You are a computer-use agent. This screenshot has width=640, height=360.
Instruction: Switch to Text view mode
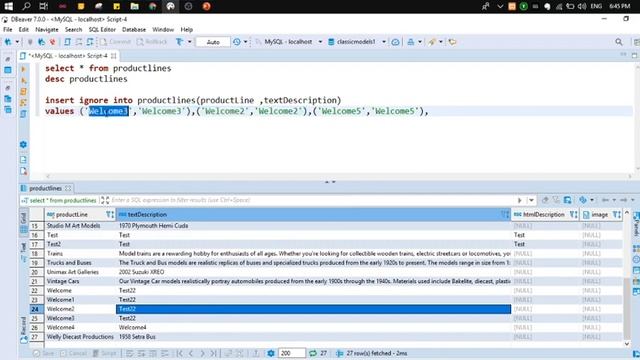23,251
